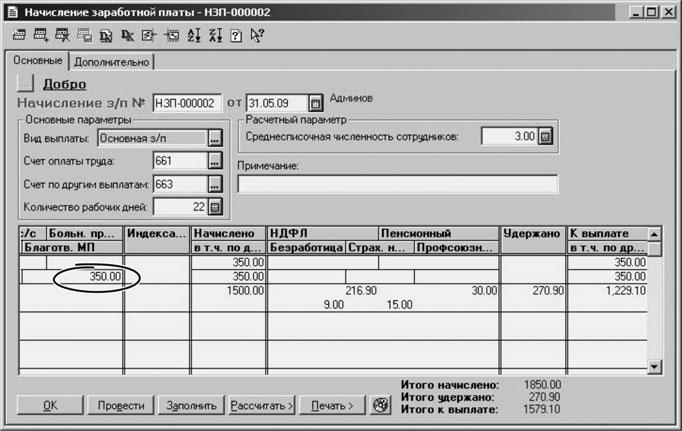
Task: Open the Счет по другим выплатам 663 selector
Action: pyautogui.click(x=214, y=185)
